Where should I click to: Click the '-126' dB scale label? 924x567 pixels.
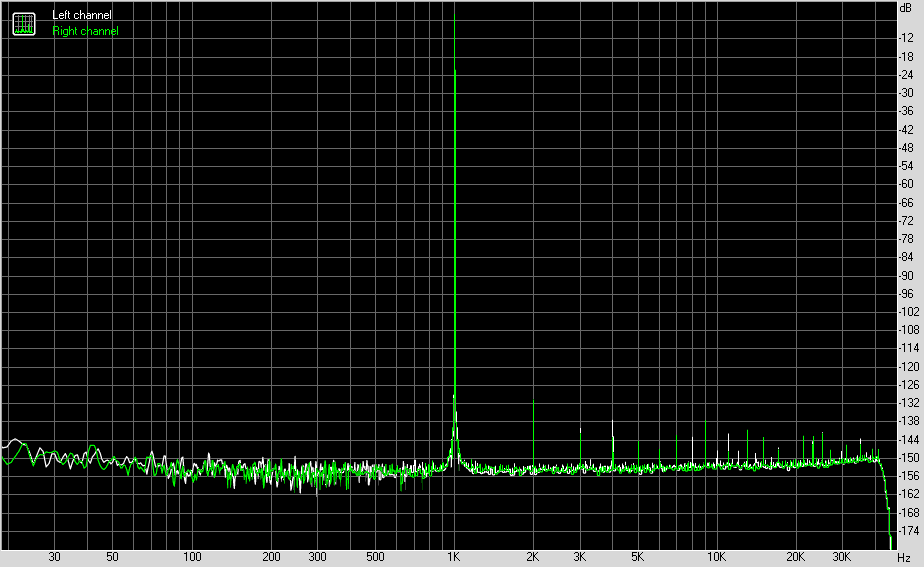[908, 385]
